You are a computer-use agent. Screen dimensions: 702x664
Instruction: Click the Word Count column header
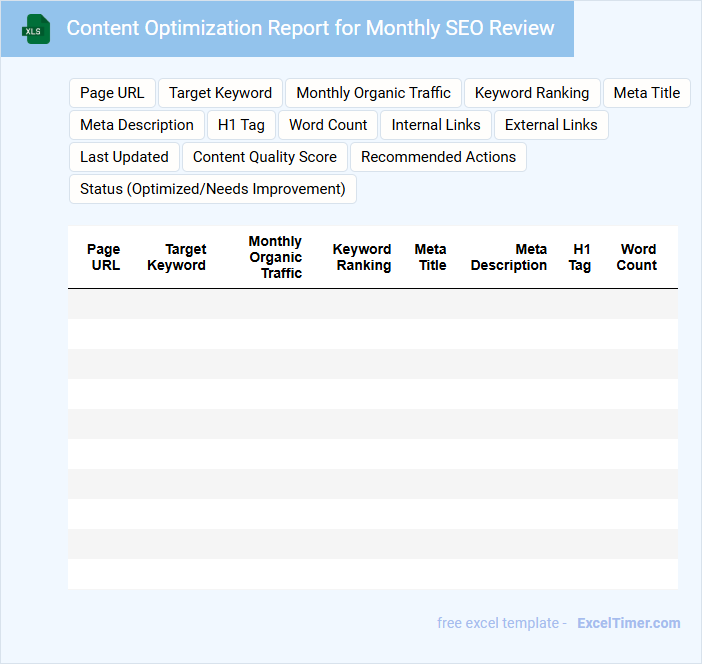(x=637, y=257)
